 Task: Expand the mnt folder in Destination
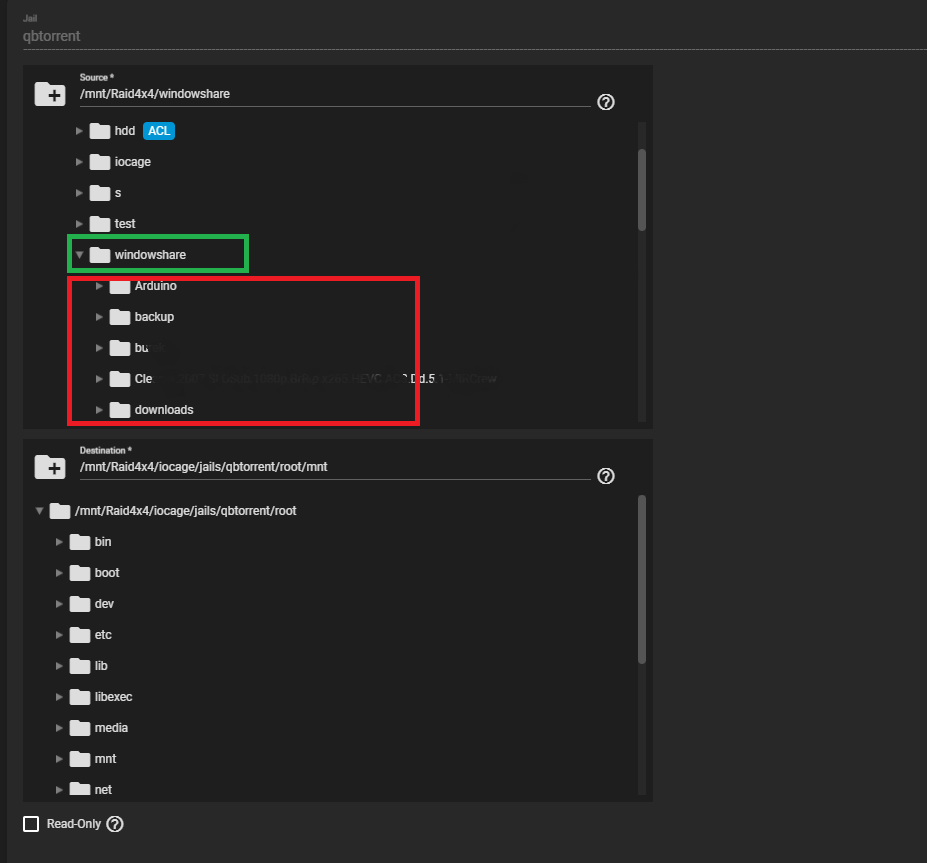(x=59, y=759)
